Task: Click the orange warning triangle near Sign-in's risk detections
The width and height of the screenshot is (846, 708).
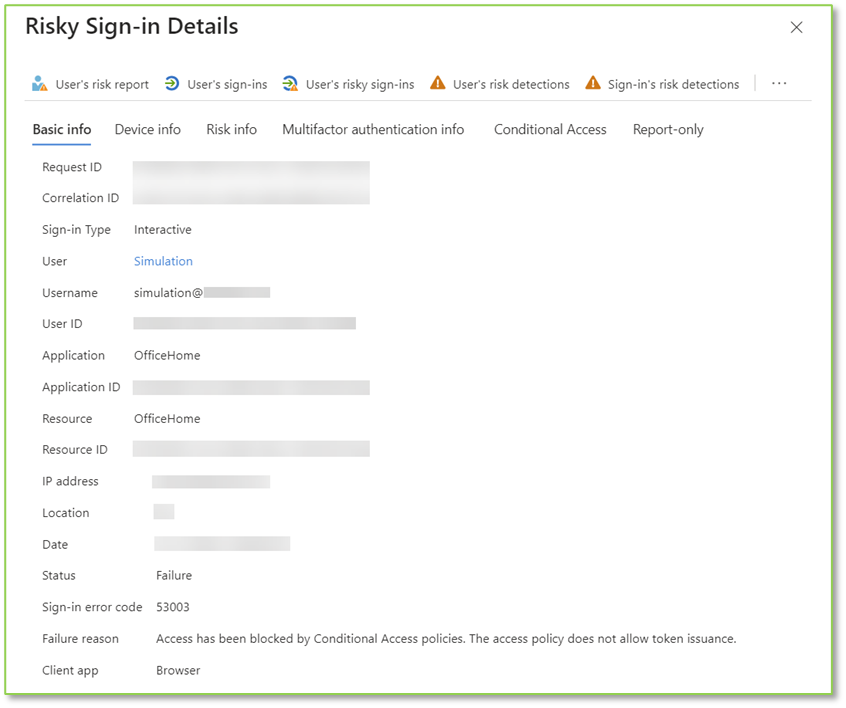Action: pos(593,84)
